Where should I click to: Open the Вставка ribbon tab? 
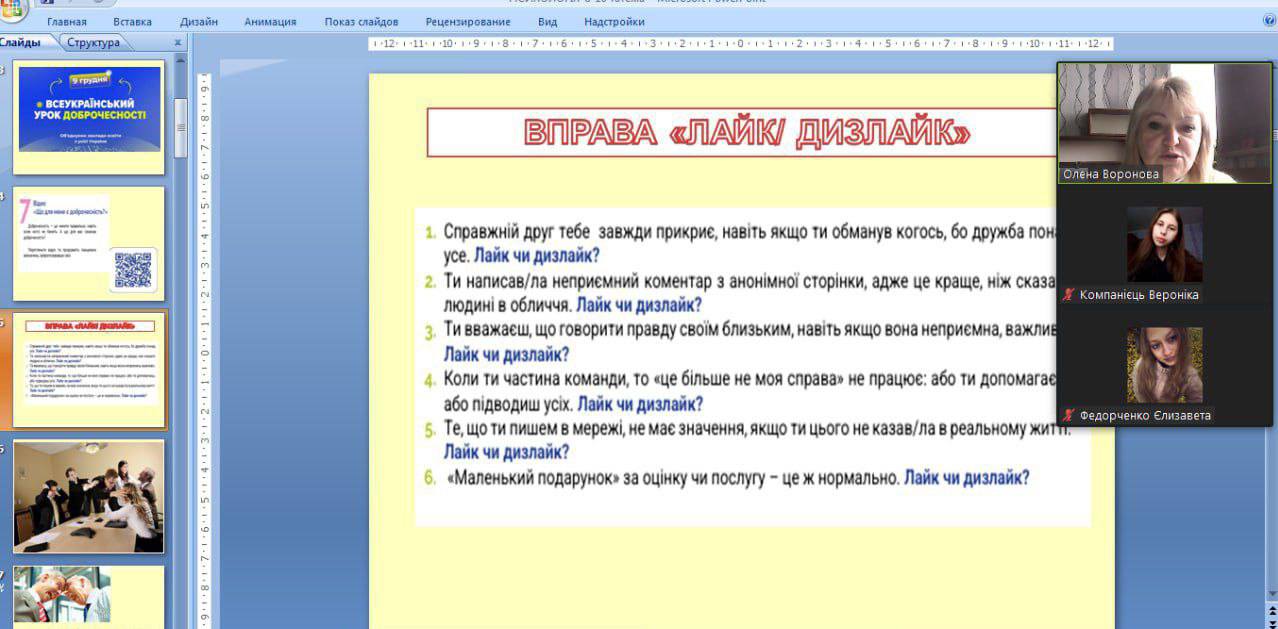pos(133,21)
